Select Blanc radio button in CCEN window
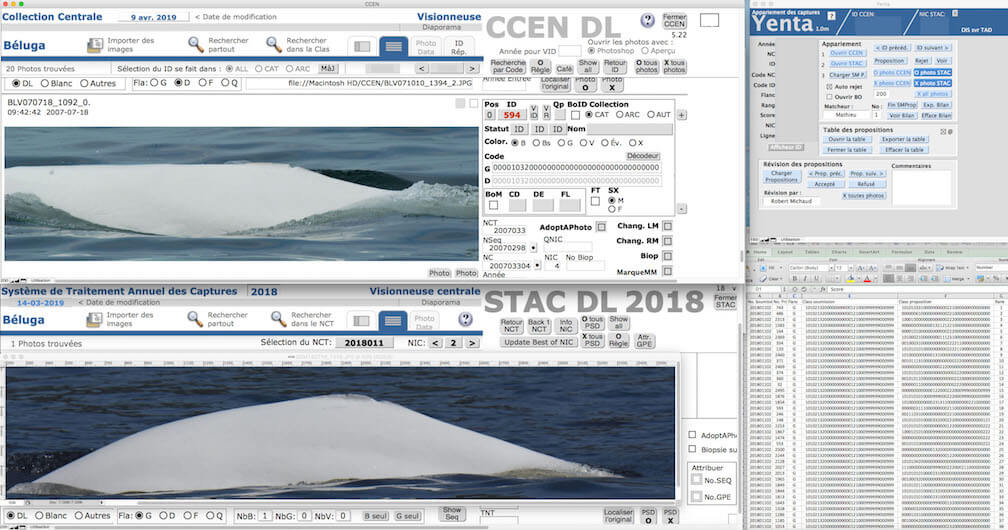The height and width of the screenshot is (530, 1008). coord(44,84)
